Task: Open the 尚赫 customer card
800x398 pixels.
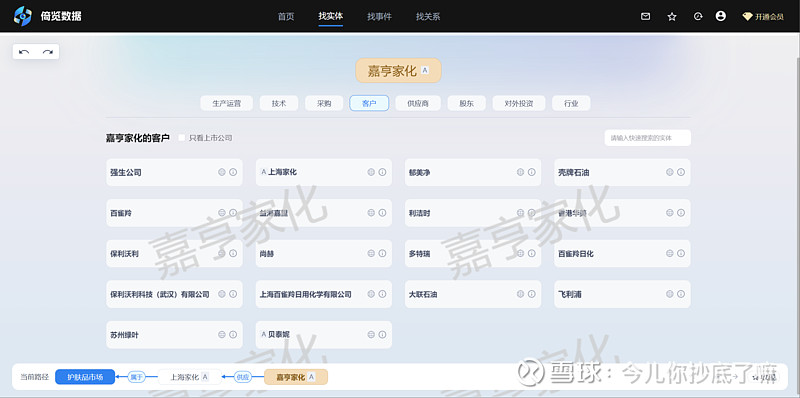Action: 323,254
